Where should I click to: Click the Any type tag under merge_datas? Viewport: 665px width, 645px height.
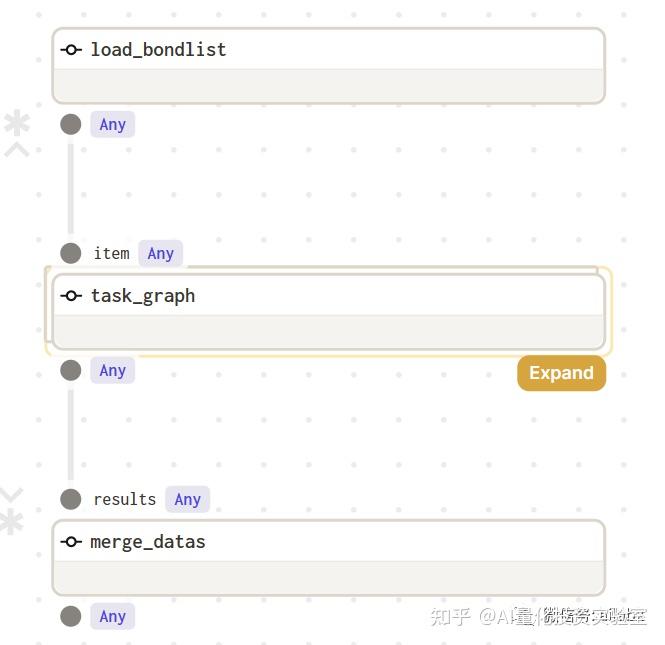112,616
